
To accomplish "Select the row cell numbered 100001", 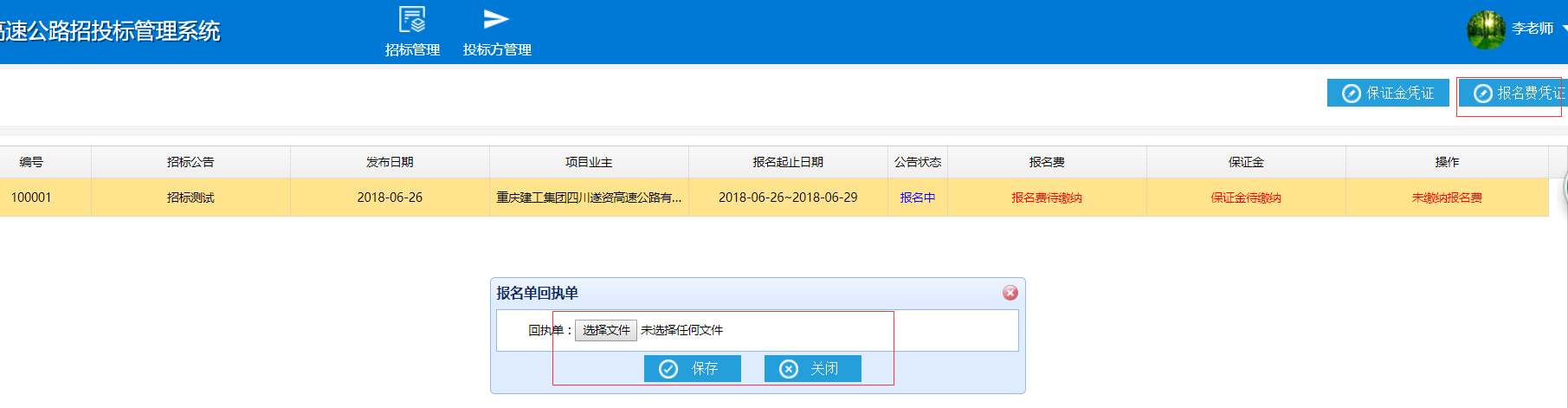I will point(31,198).
